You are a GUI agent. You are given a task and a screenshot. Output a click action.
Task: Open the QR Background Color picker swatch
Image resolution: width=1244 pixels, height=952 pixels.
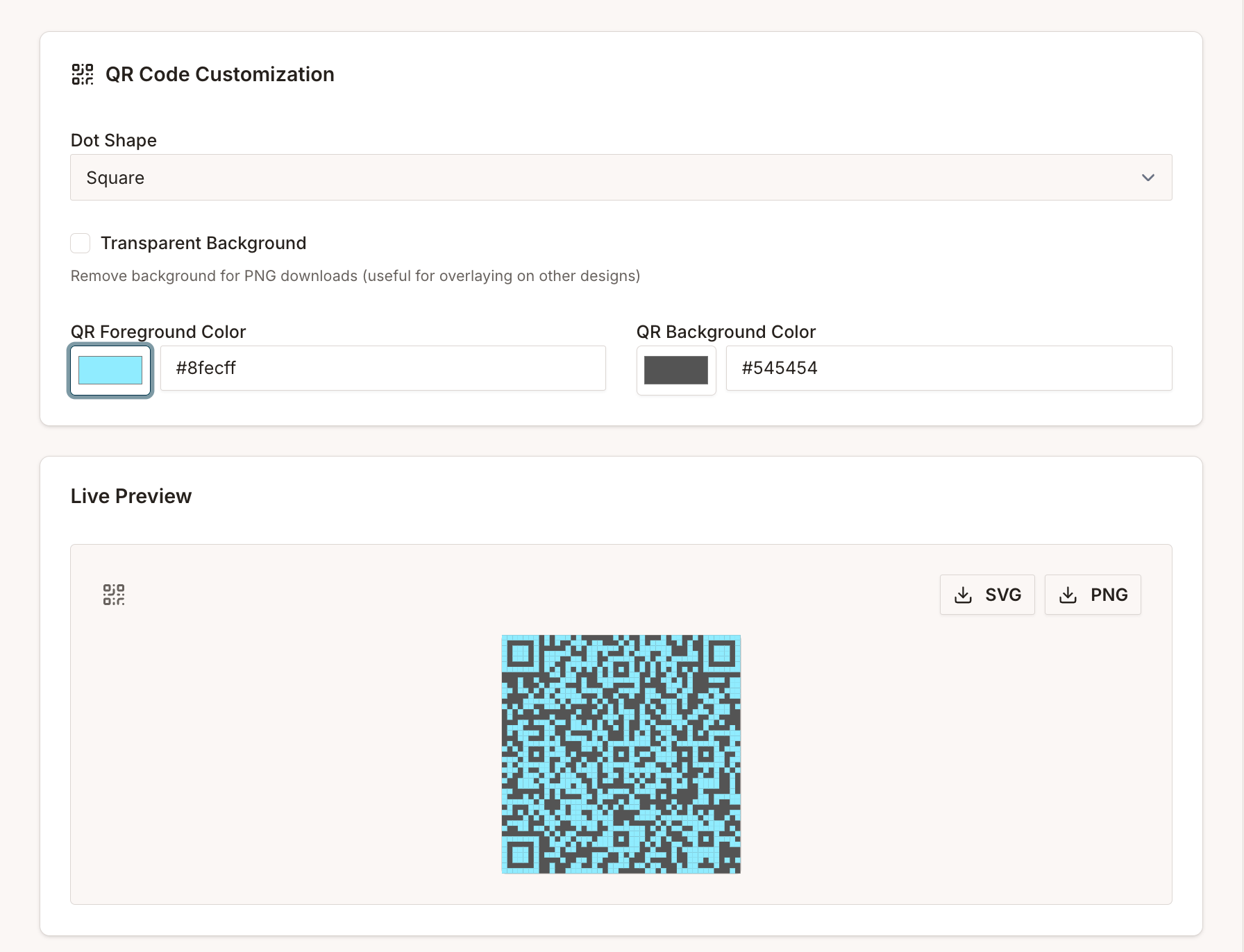coord(675,370)
